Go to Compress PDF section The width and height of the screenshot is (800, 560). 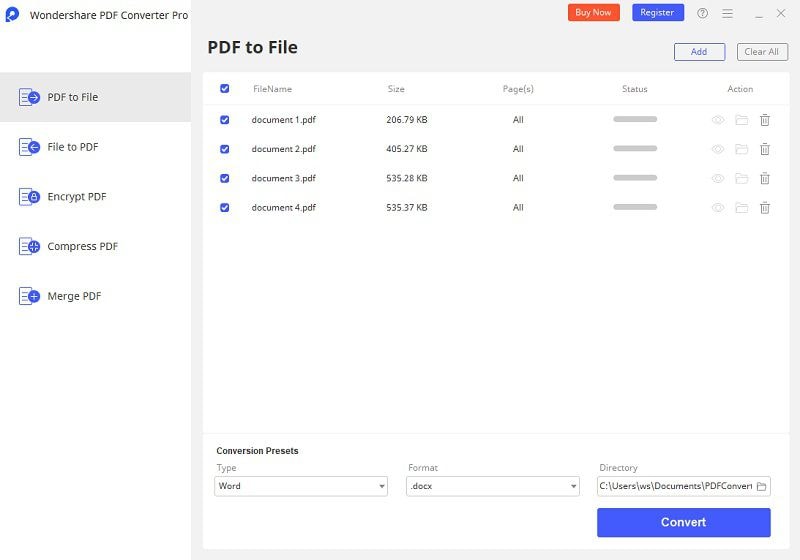click(82, 246)
